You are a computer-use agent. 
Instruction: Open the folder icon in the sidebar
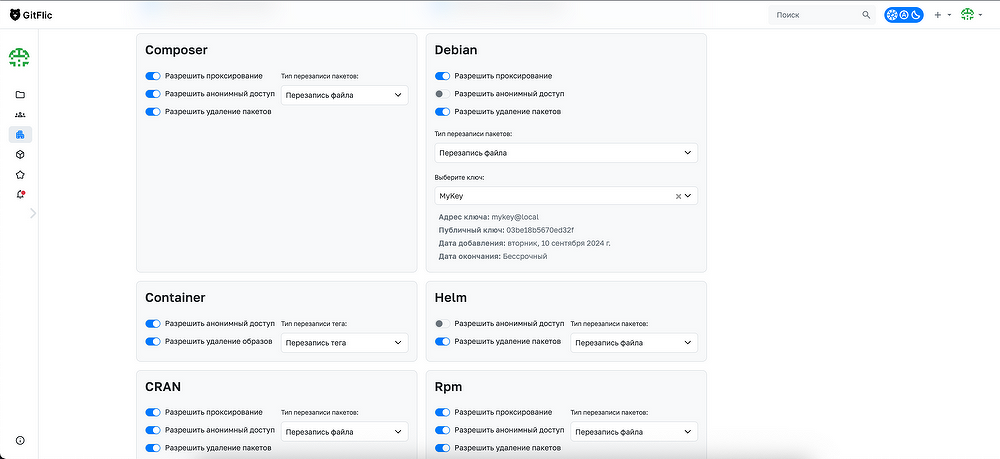coord(20,95)
